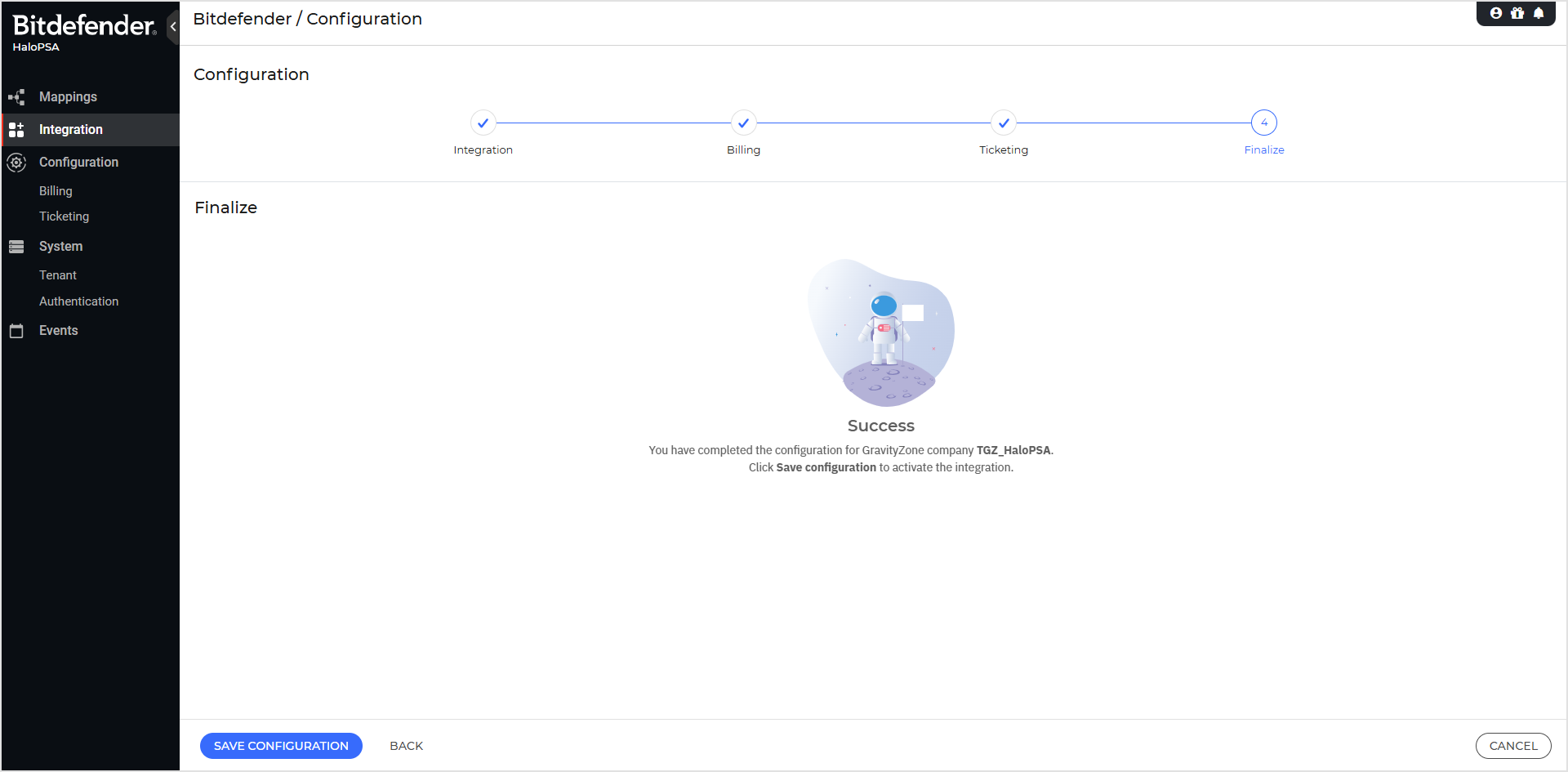
Task: Select step 4 Finalize circle
Action: tap(1263, 123)
